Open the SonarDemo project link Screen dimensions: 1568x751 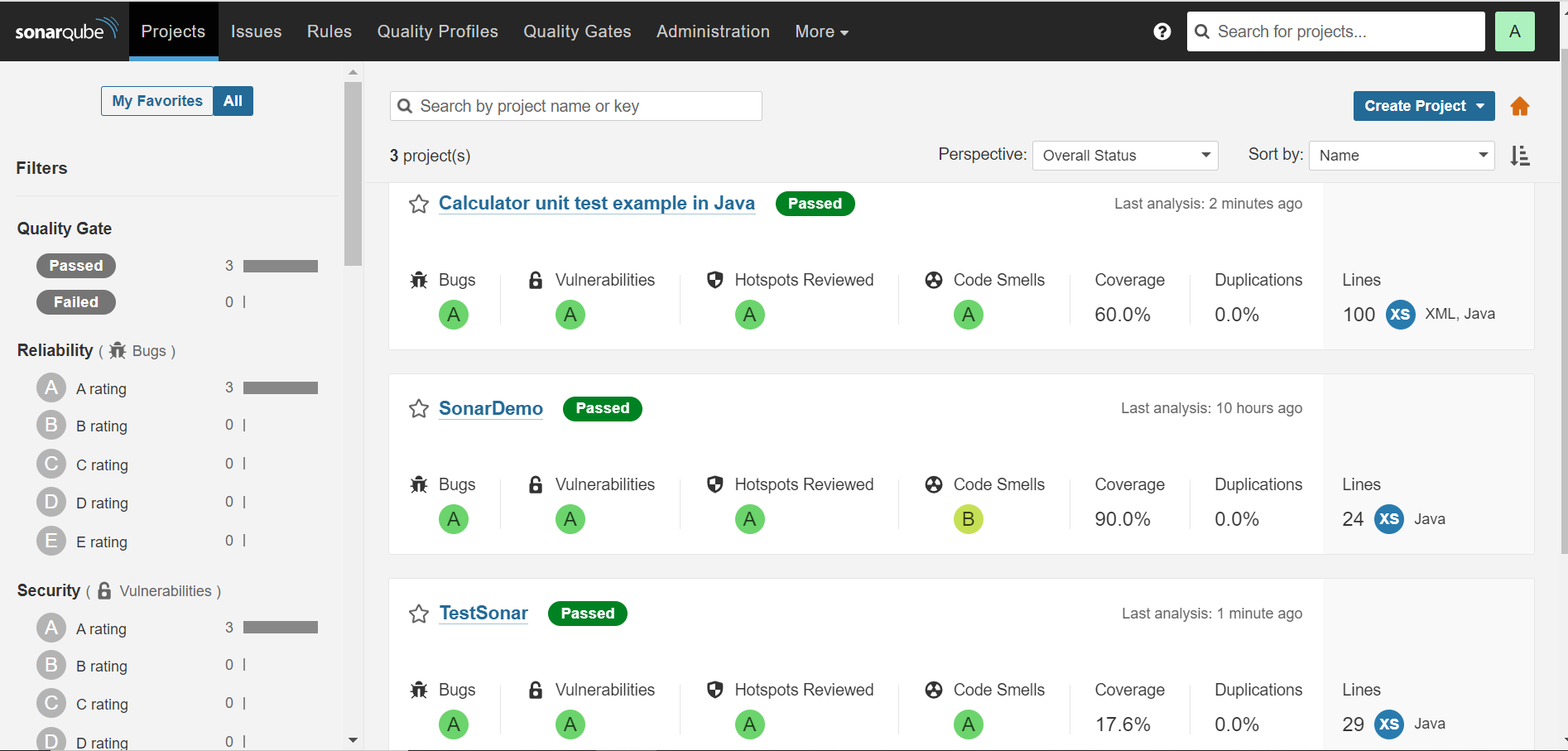(491, 408)
